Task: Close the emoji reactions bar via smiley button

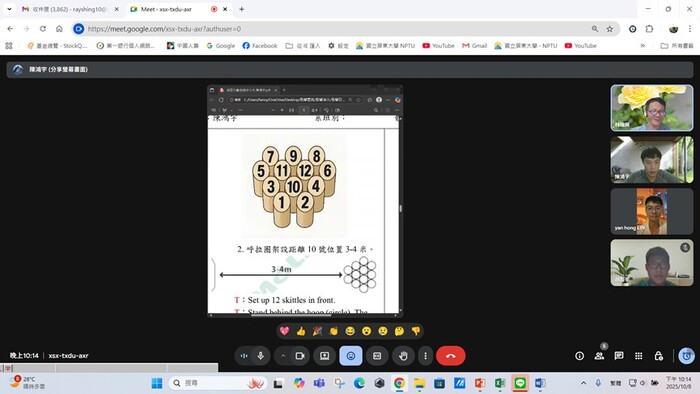Action: pyautogui.click(x=351, y=356)
